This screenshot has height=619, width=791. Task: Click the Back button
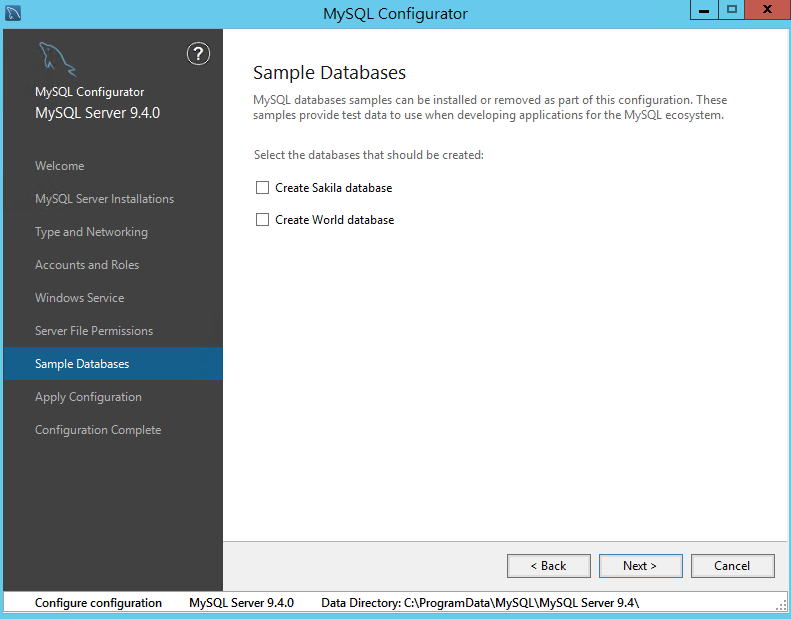(x=549, y=566)
